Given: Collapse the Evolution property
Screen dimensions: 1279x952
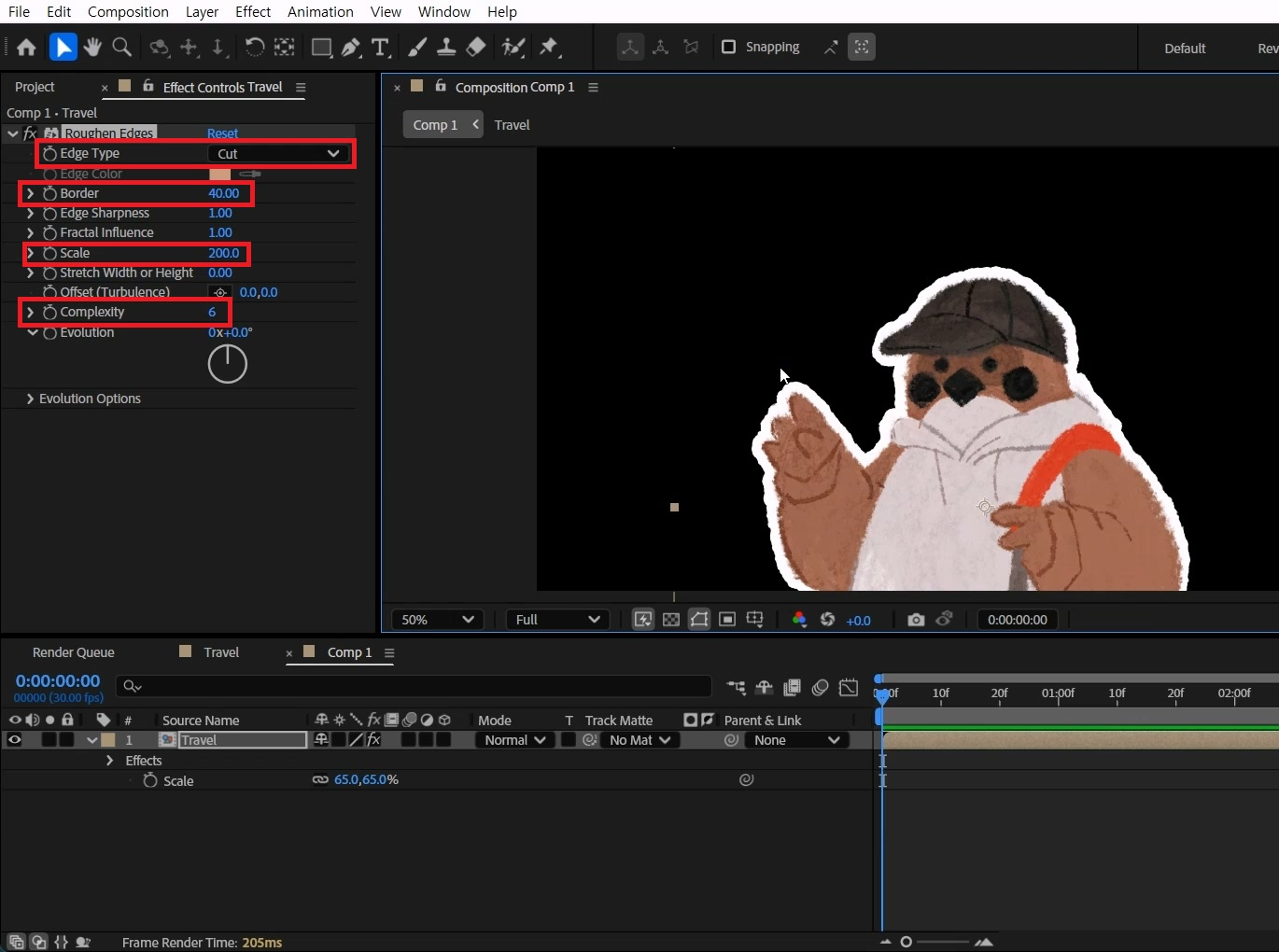Looking at the screenshot, I should pyautogui.click(x=33, y=332).
